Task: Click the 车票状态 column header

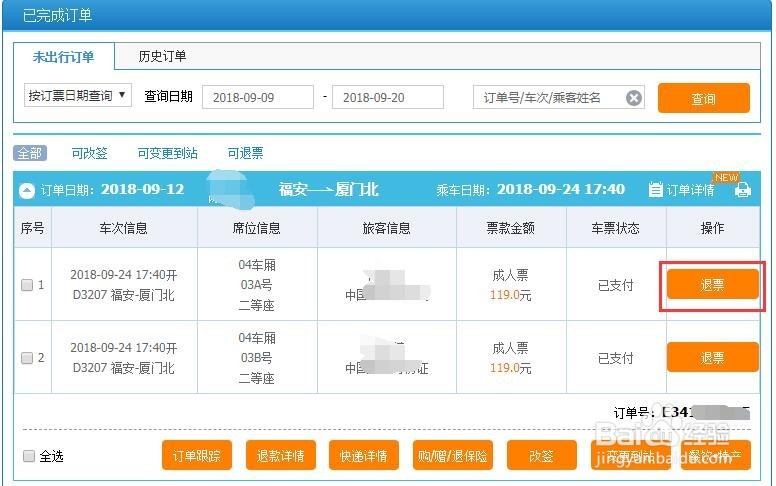Action: pyautogui.click(x=616, y=228)
